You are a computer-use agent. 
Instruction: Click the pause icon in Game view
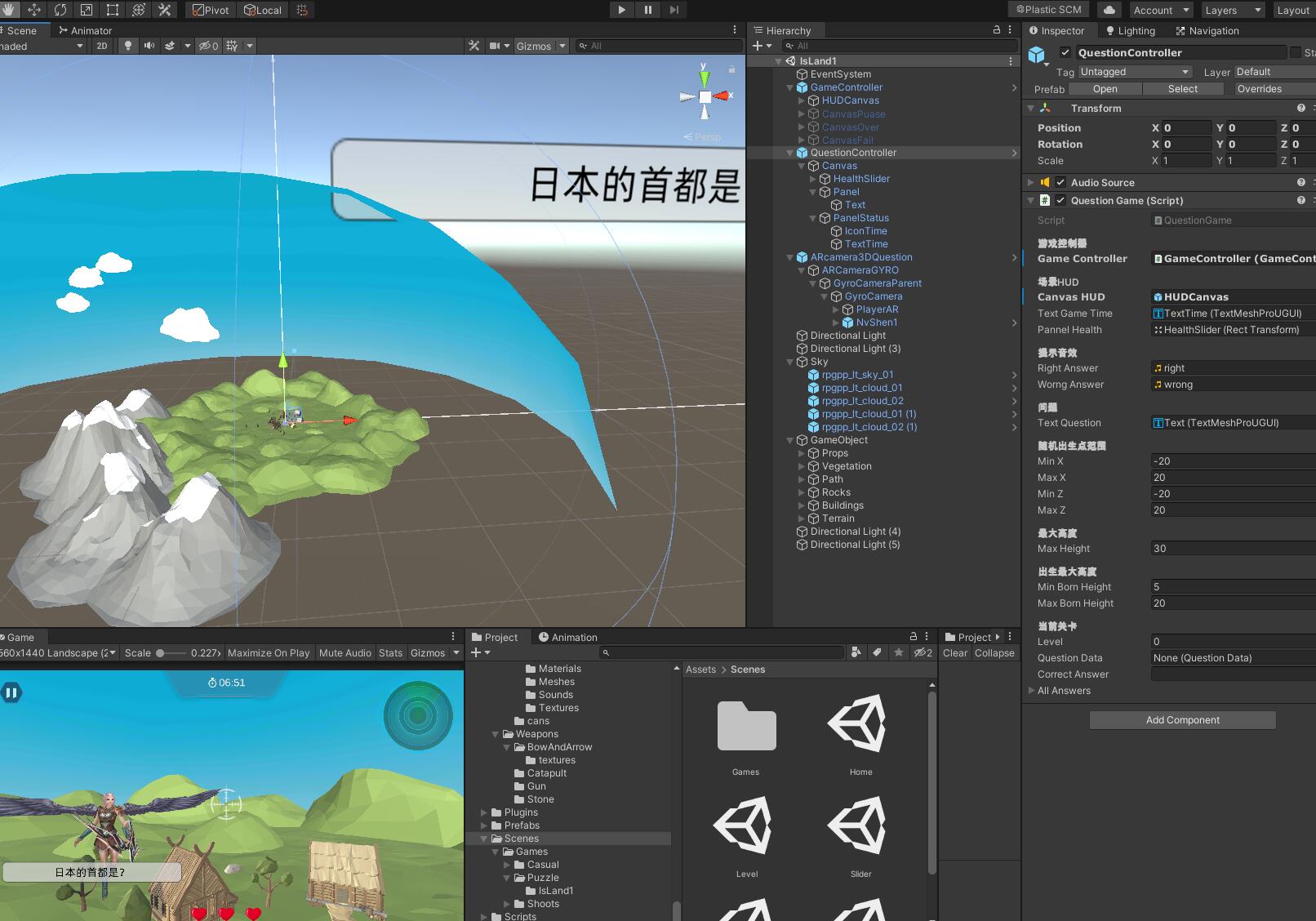11,693
